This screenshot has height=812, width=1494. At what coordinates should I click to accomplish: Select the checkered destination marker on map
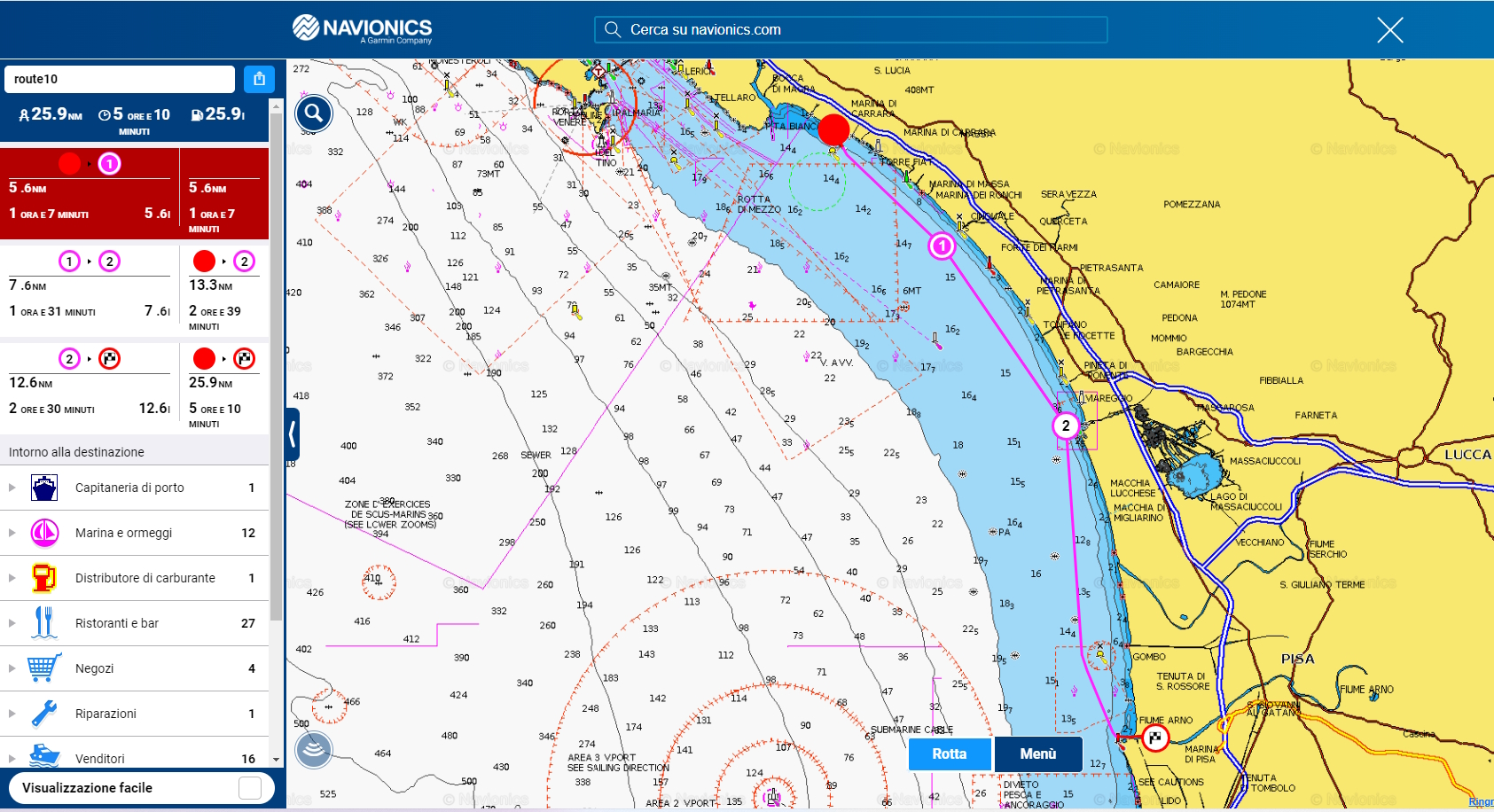point(1155,738)
